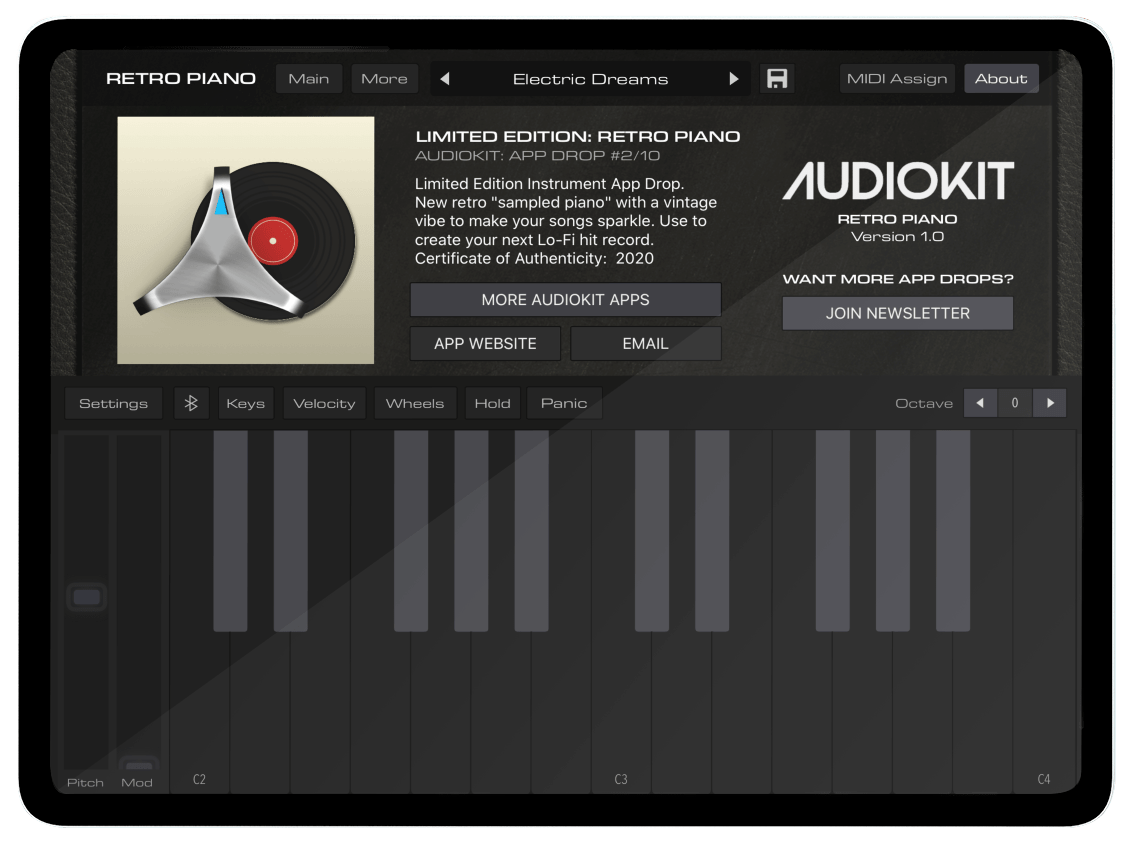
Task: Open the APP WEBSITE link
Action: (484, 343)
